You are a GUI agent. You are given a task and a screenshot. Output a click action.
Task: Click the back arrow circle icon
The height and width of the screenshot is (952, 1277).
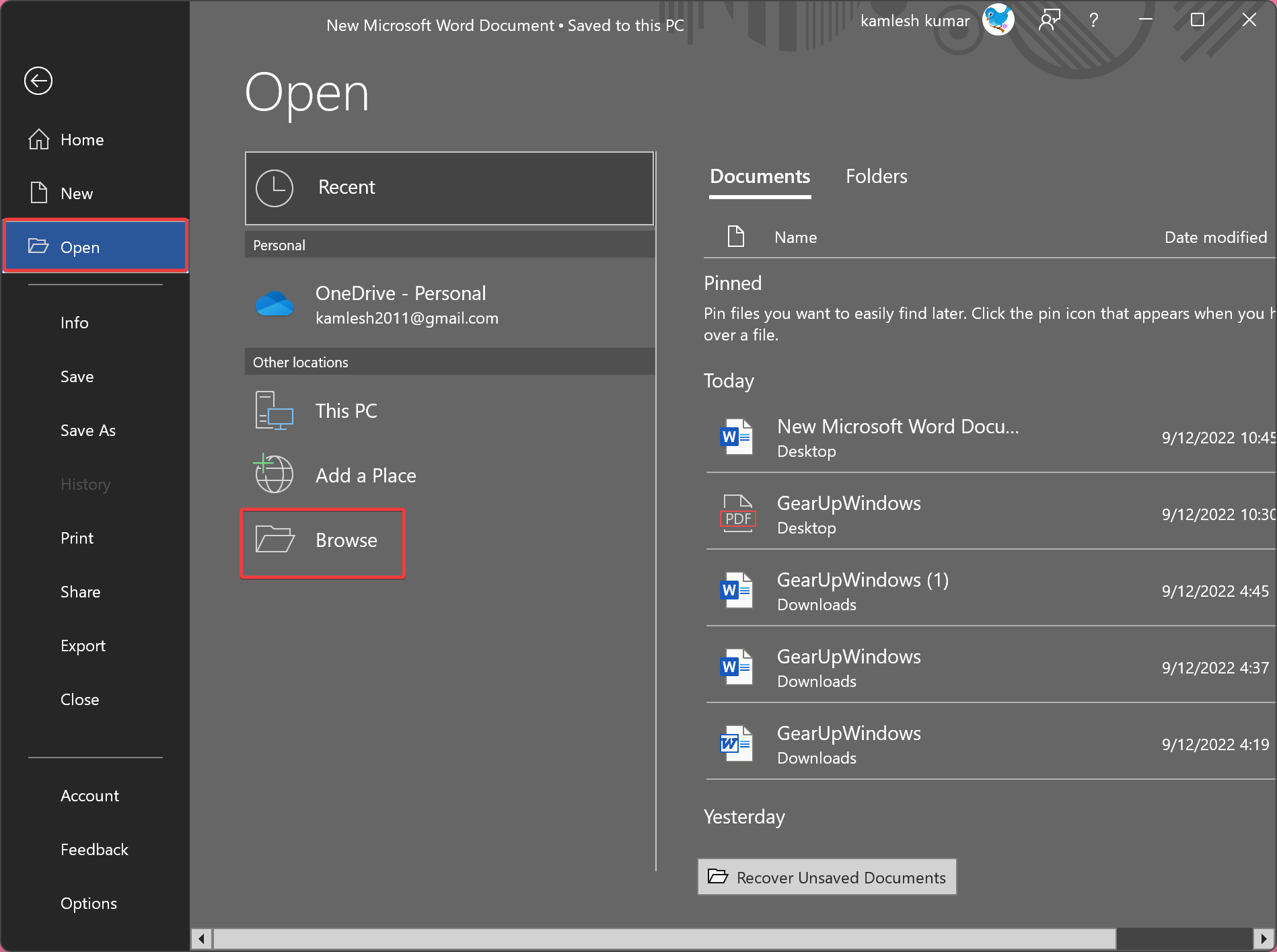pyautogui.click(x=38, y=81)
